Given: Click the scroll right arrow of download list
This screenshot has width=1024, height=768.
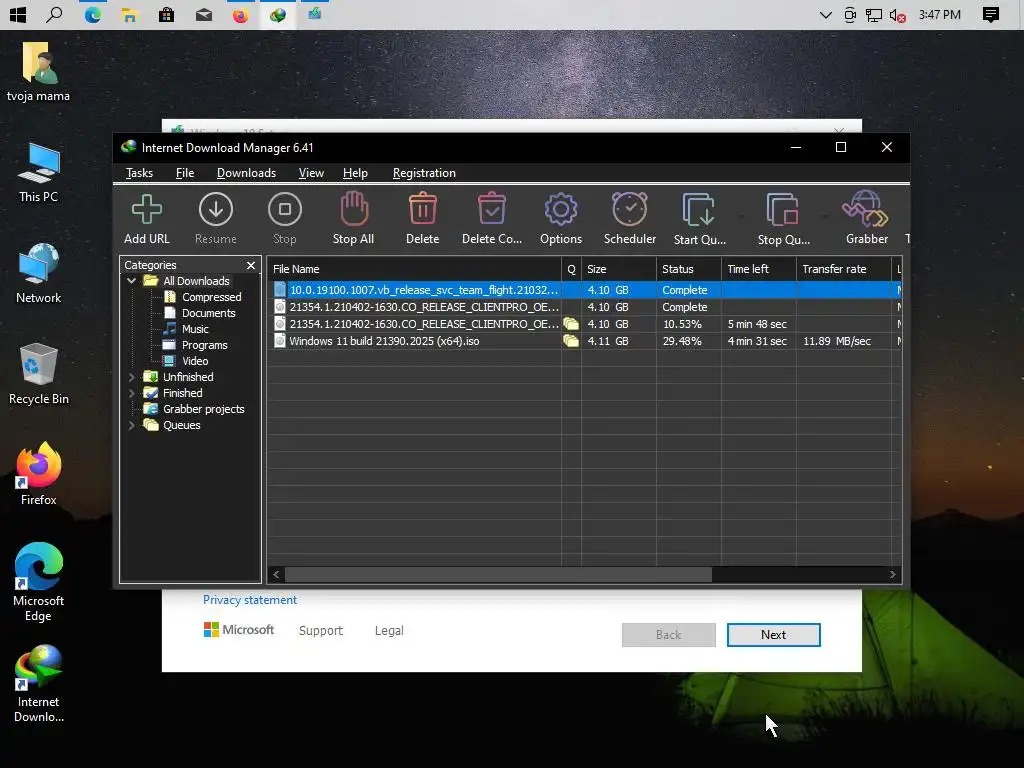Looking at the screenshot, I should tap(893, 575).
